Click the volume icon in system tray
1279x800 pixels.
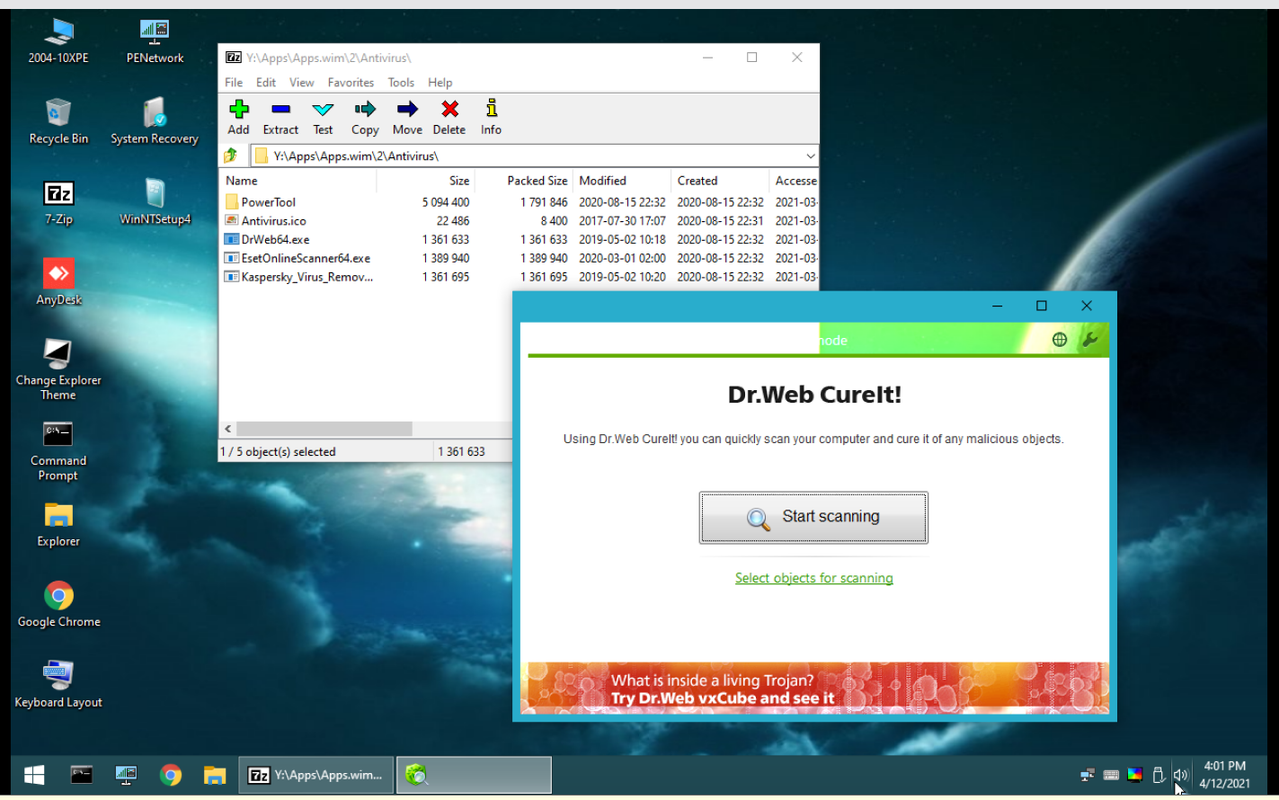(1181, 775)
